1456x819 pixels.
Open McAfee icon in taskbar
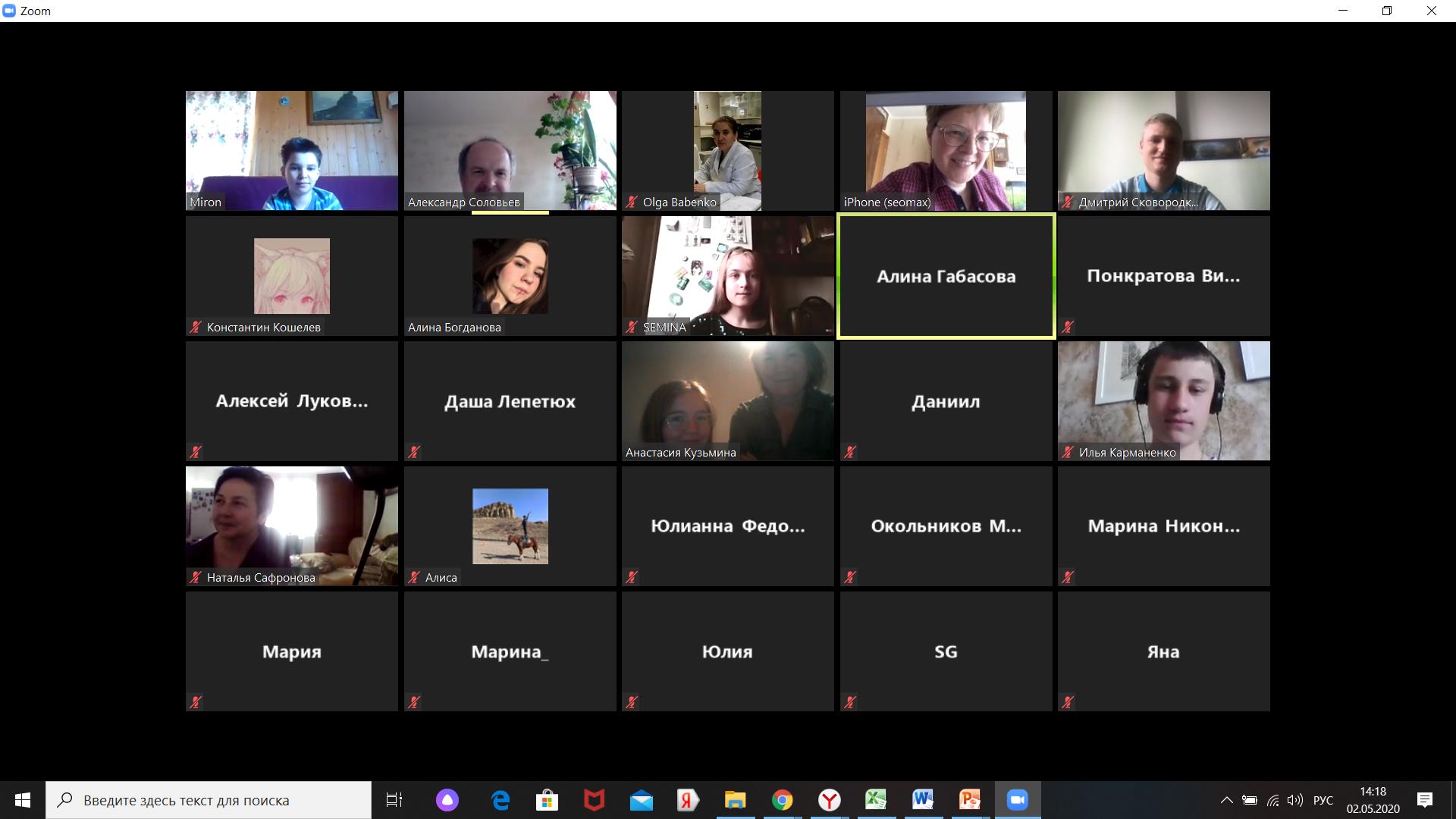click(x=594, y=800)
